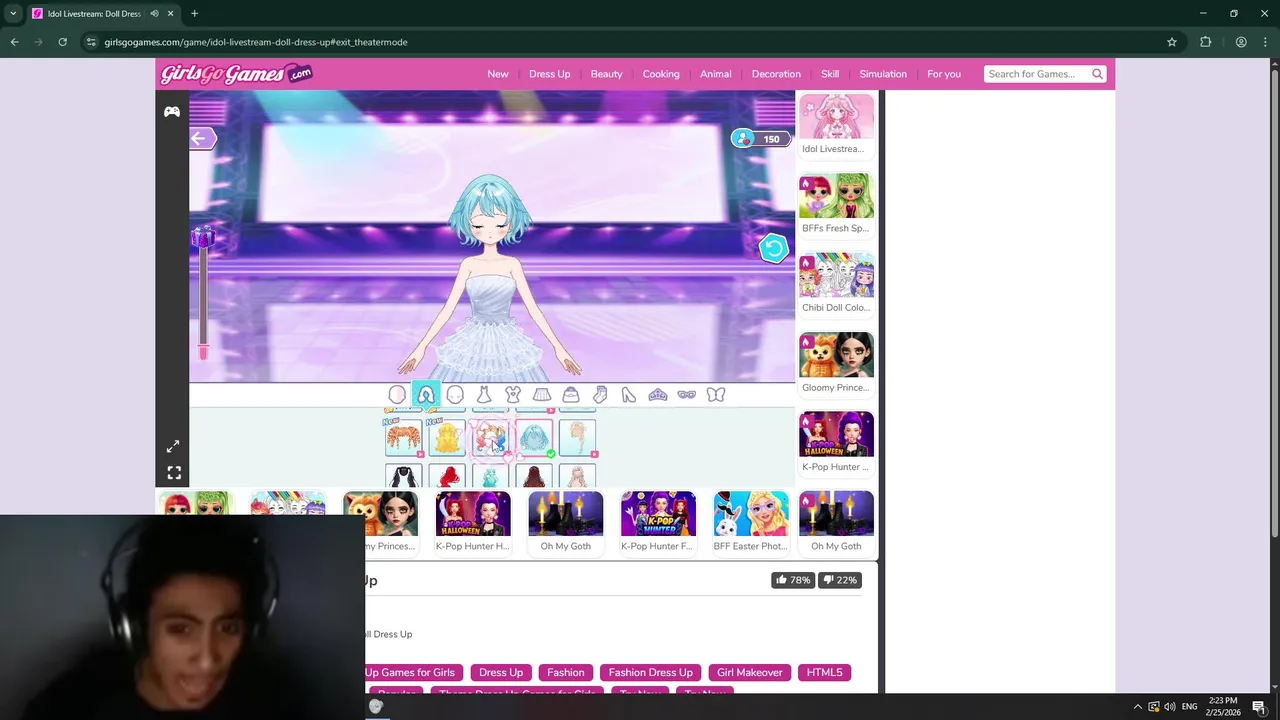The width and height of the screenshot is (1280, 720).
Task: Open the tiara crown category icon
Action: 658,395
